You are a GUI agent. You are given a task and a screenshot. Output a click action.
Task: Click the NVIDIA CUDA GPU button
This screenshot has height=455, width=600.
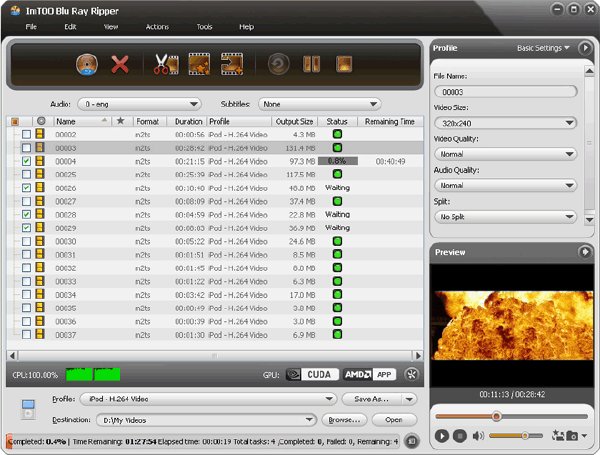point(312,374)
